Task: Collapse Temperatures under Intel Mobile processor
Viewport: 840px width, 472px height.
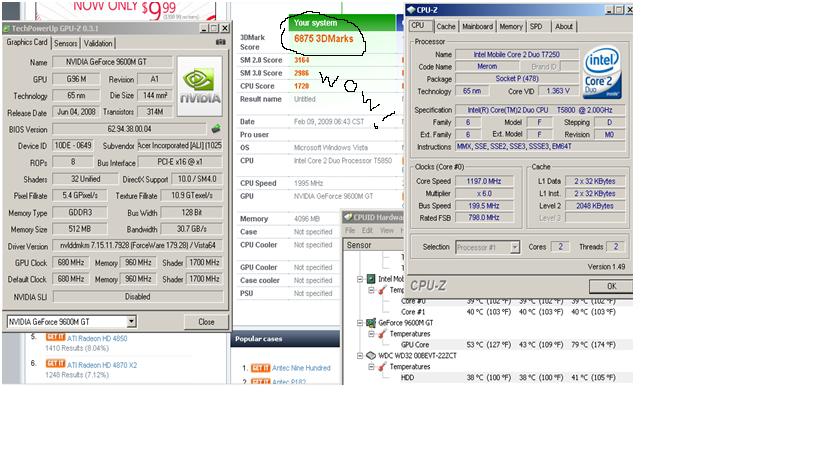Action: click(371, 290)
